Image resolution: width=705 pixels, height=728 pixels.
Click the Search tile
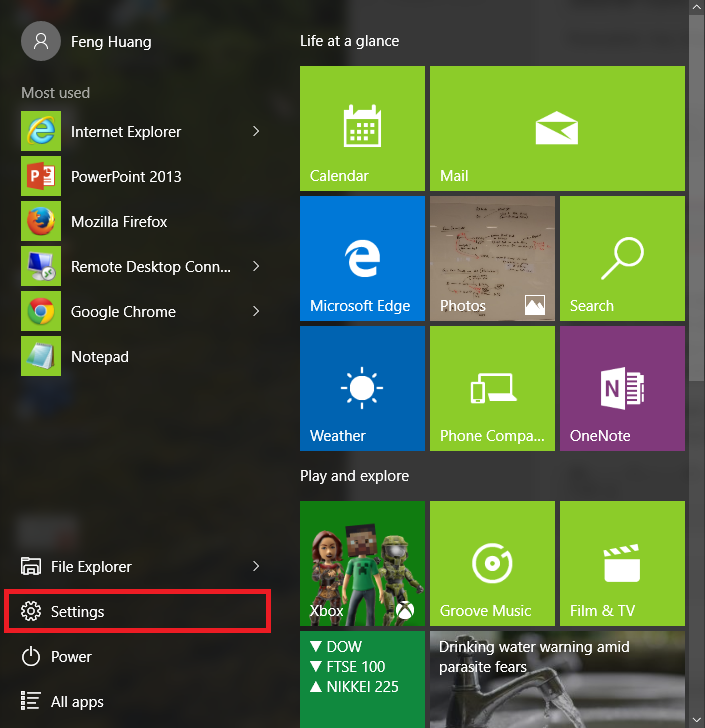tap(622, 258)
